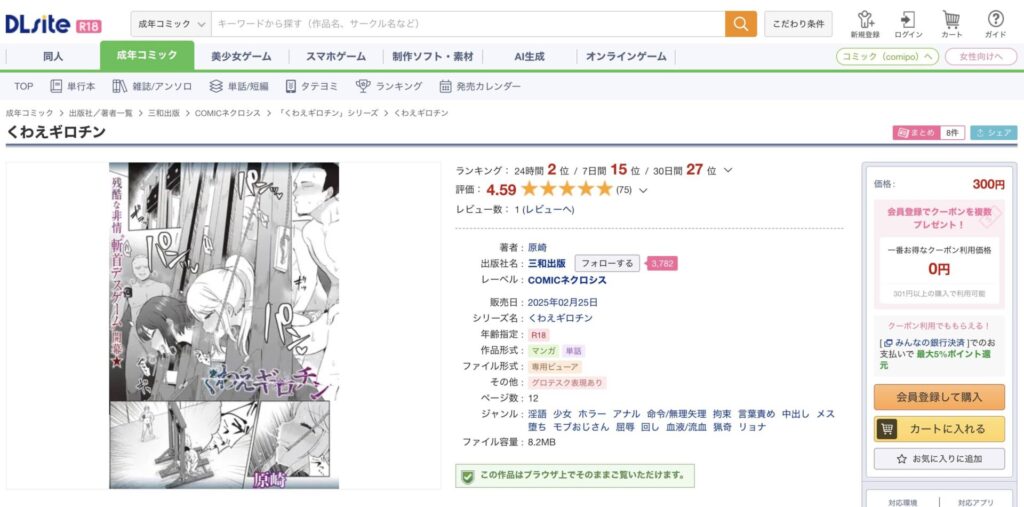The width and height of the screenshot is (1024, 507).
Task: Switch to the 同人 tab
Action: point(54,56)
